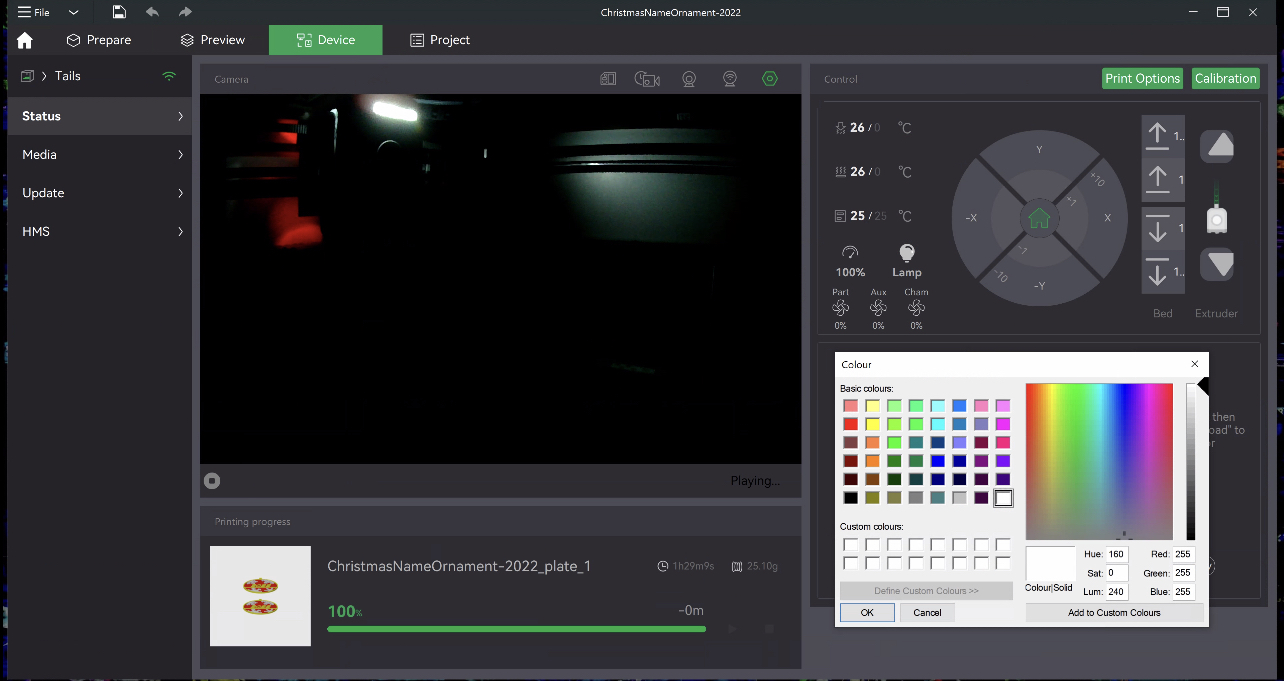Image resolution: width=1284 pixels, height=681 pixels.
Task: Select the white basic colour swatch
Action: 1003,497
